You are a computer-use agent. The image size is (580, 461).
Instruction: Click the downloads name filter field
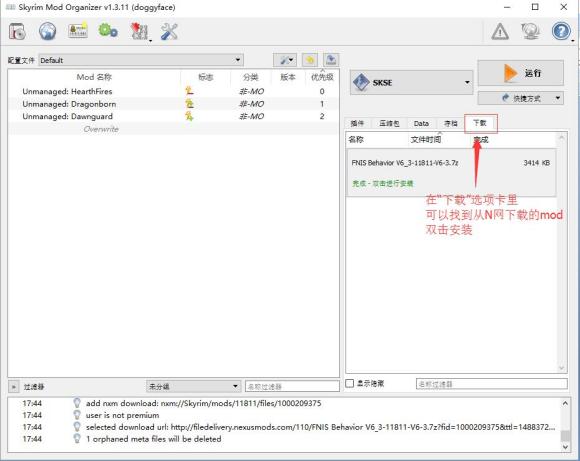pyautogui.click(x=492, y=384)
